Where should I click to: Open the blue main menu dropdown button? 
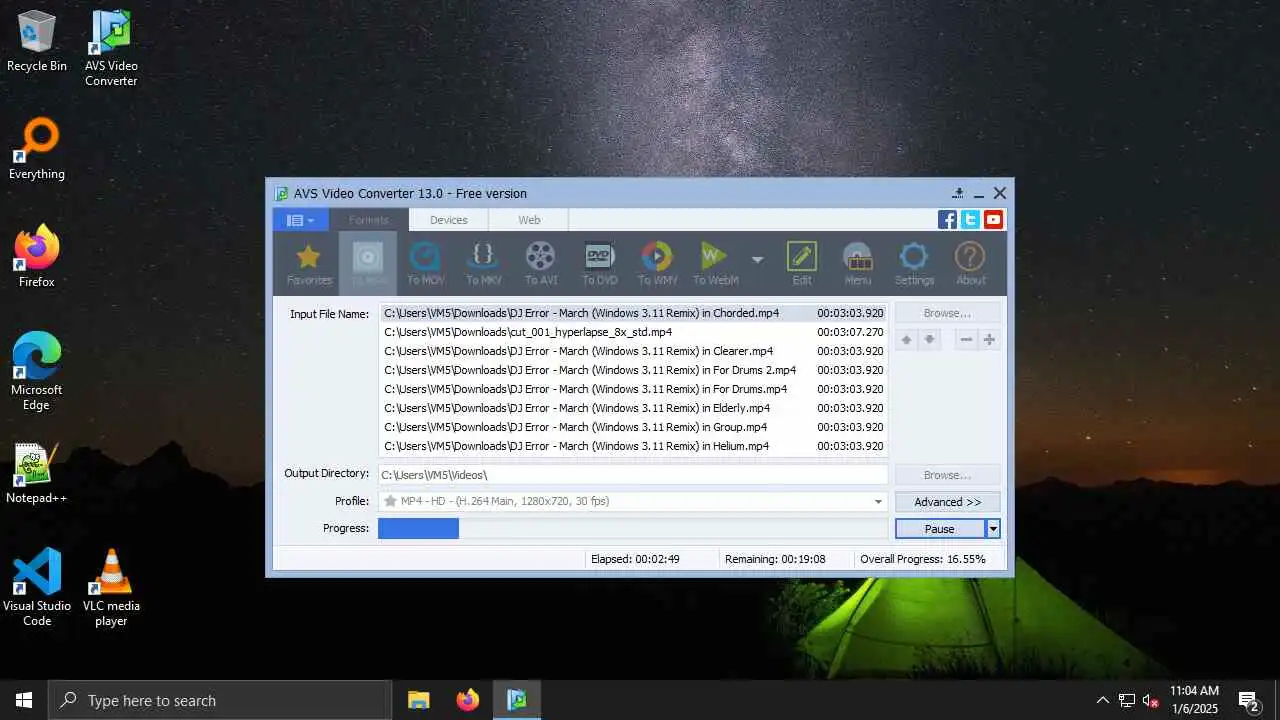pyautogui.click(x=300, y=220)
